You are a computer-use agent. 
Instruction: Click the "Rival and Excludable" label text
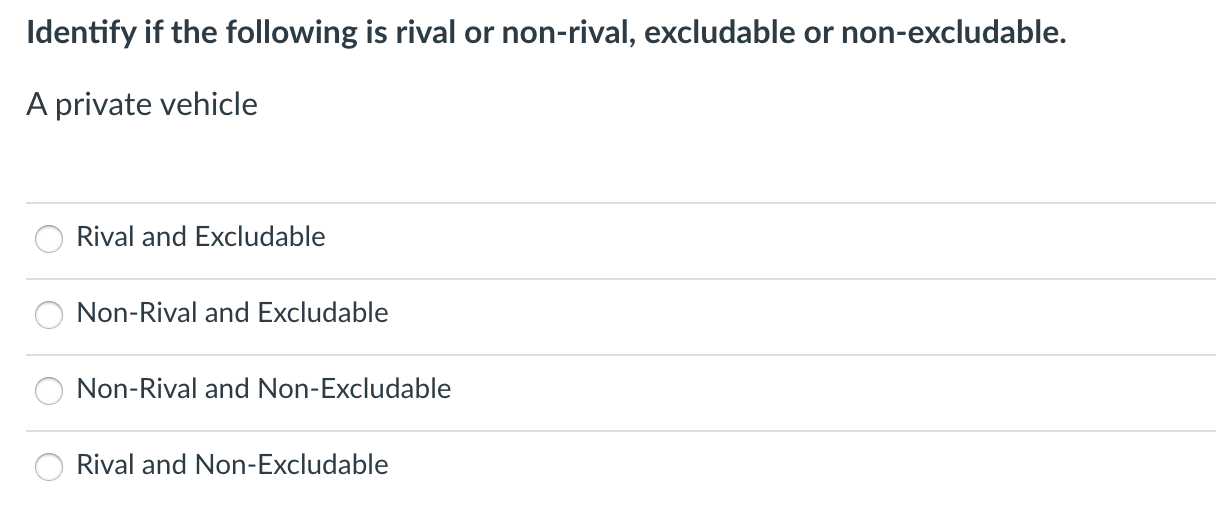point(201,237)
